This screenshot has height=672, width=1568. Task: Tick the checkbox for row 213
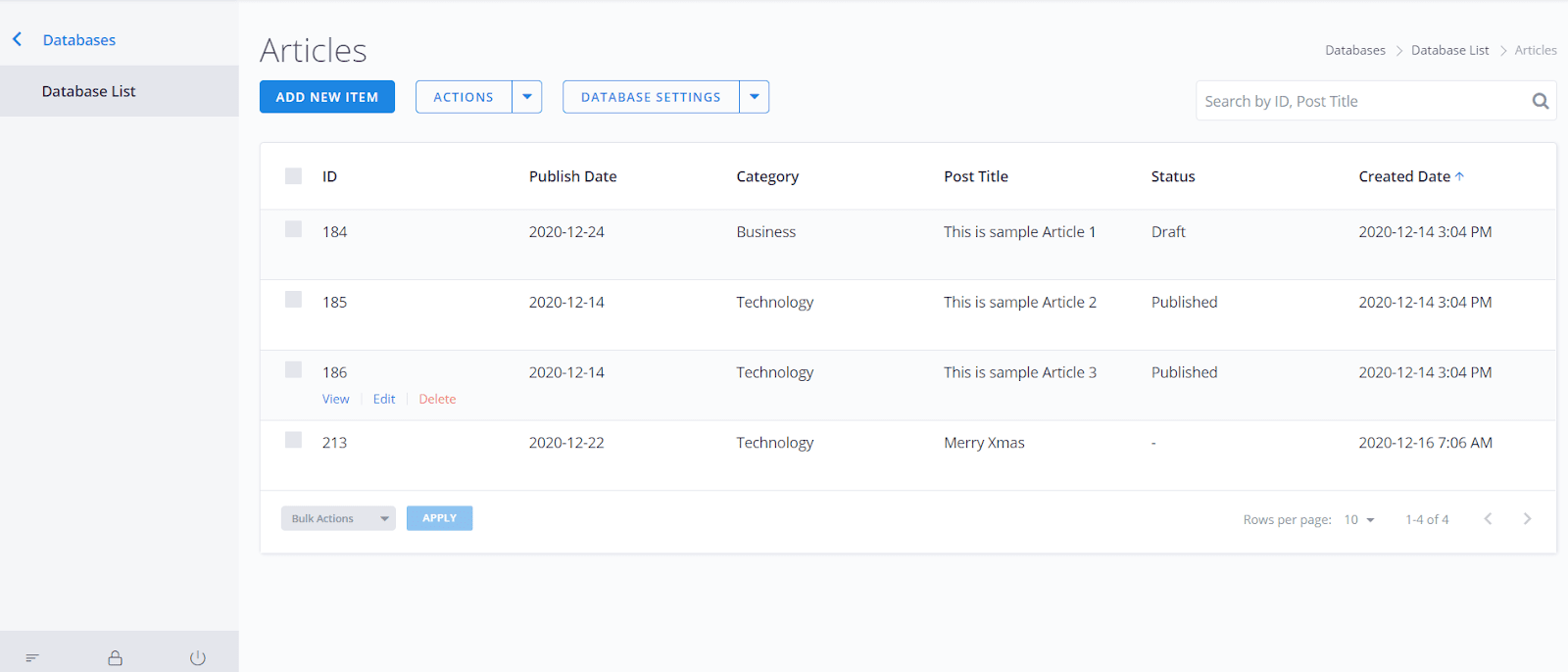click(293, 440)
